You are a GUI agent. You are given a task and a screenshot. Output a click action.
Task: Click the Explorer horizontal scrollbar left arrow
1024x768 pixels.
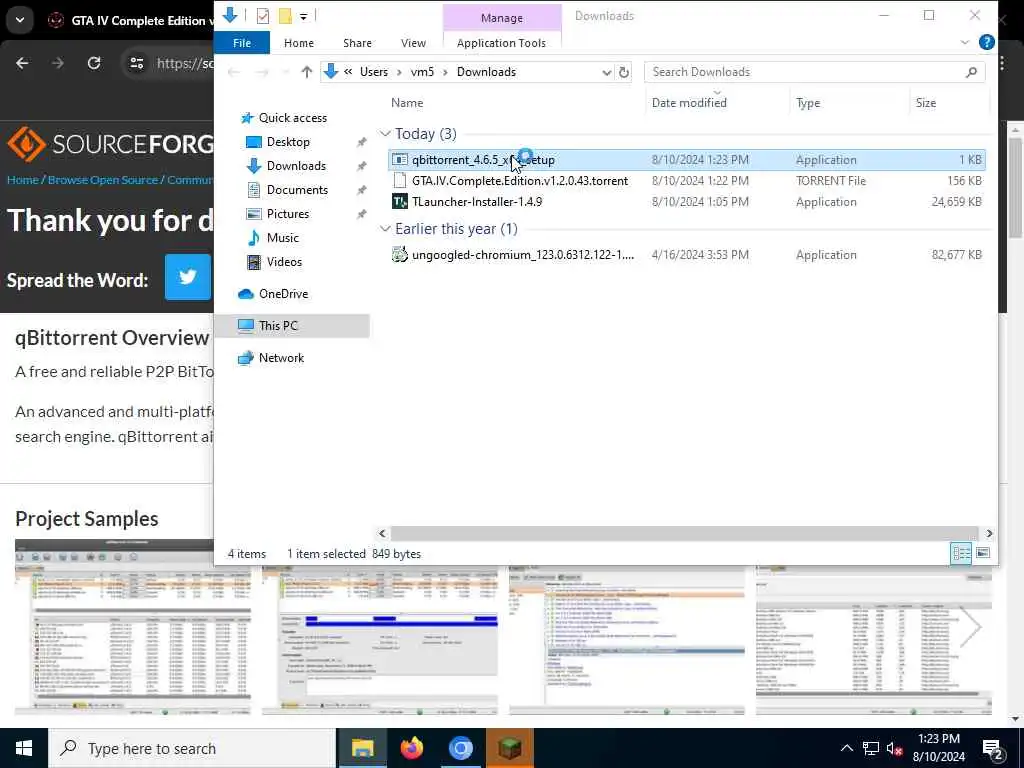(383, 534)
